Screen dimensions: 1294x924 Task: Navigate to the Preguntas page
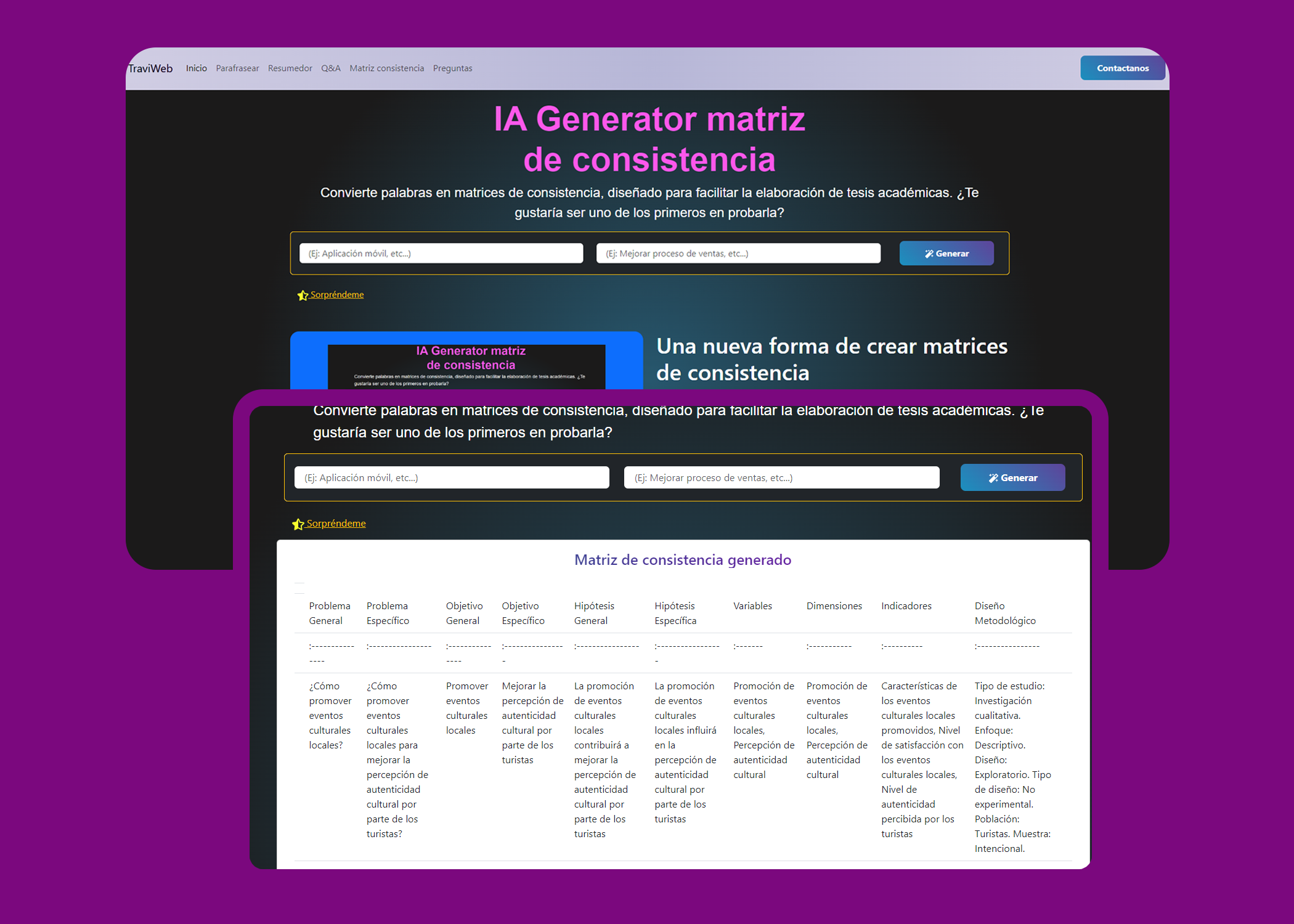click(x=452, y=68)
